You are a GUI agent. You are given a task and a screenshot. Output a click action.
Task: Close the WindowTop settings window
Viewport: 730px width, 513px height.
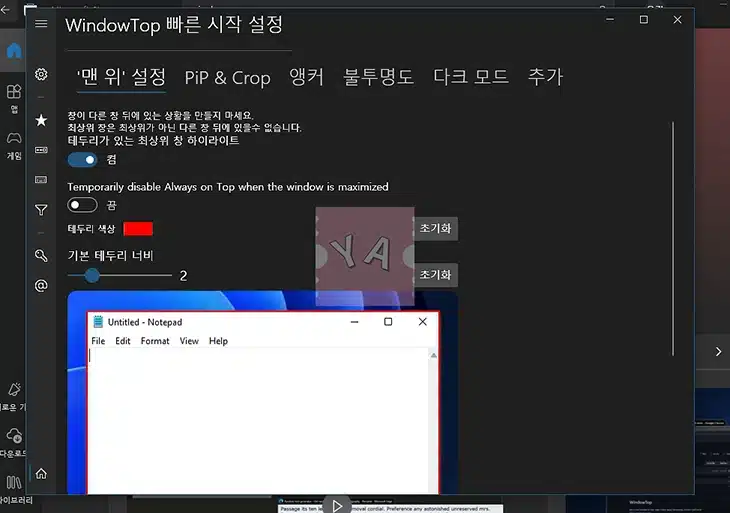[x=677, y=20]
